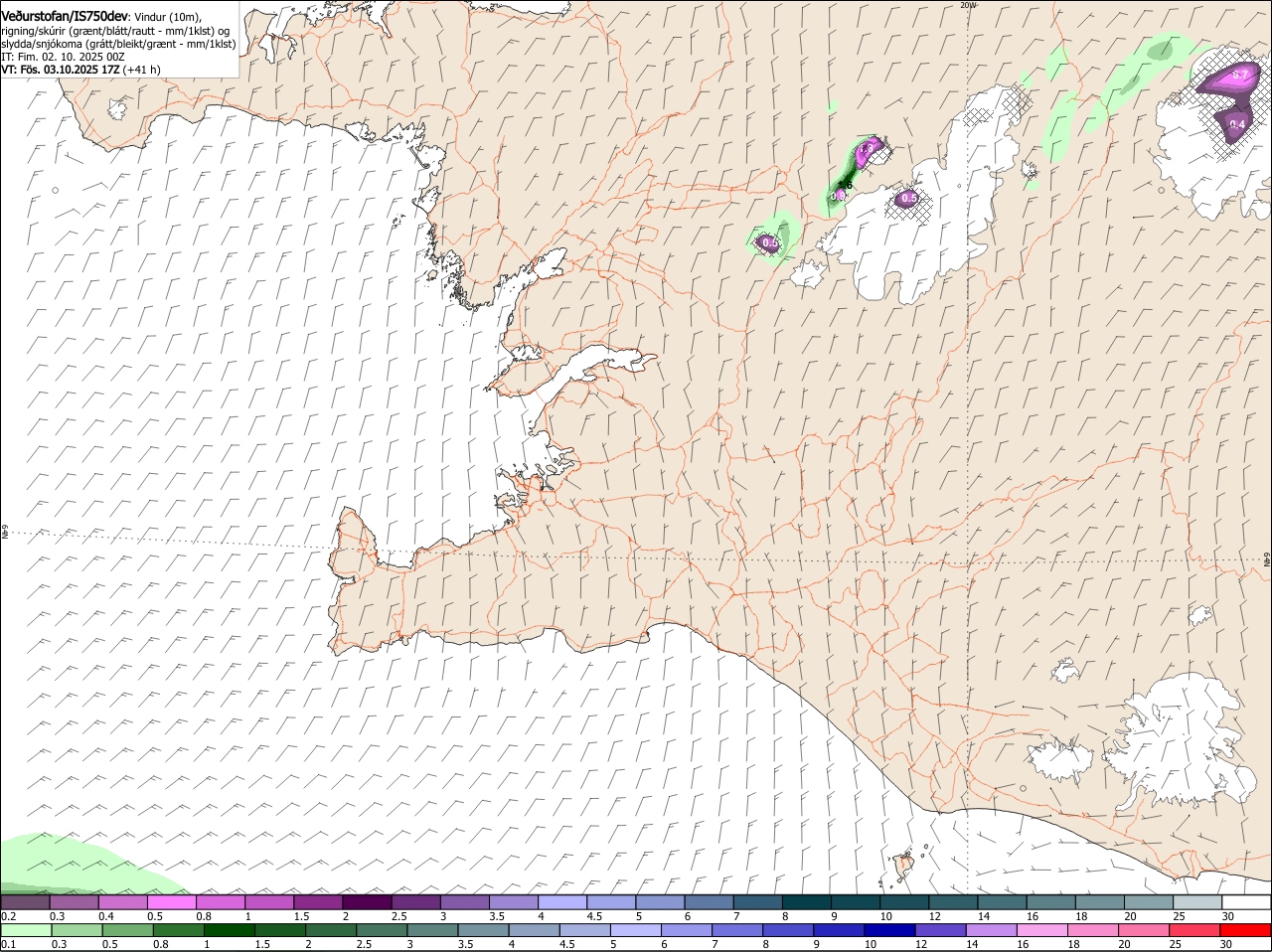The width and height of the screenshot is (1272, 952).
Task: Click the '20W' longitude label on the map
Action: click(968, 5)
